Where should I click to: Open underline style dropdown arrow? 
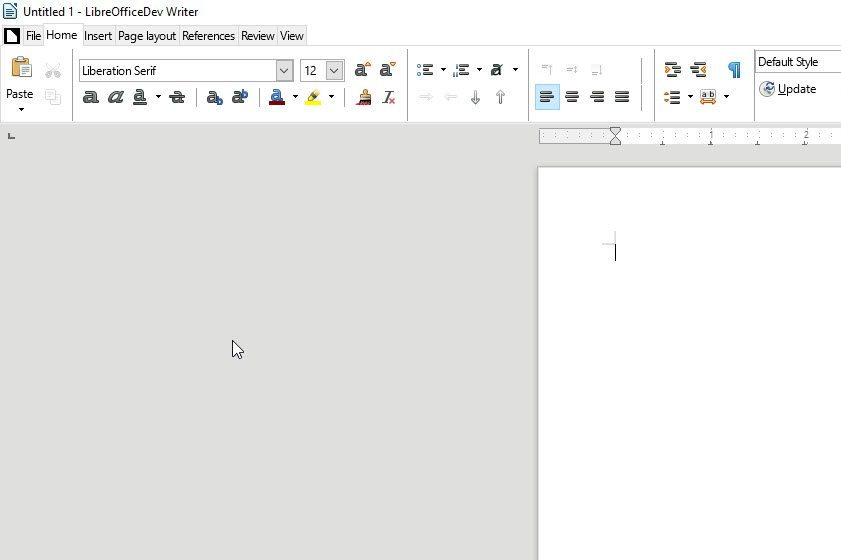[158, 97]
